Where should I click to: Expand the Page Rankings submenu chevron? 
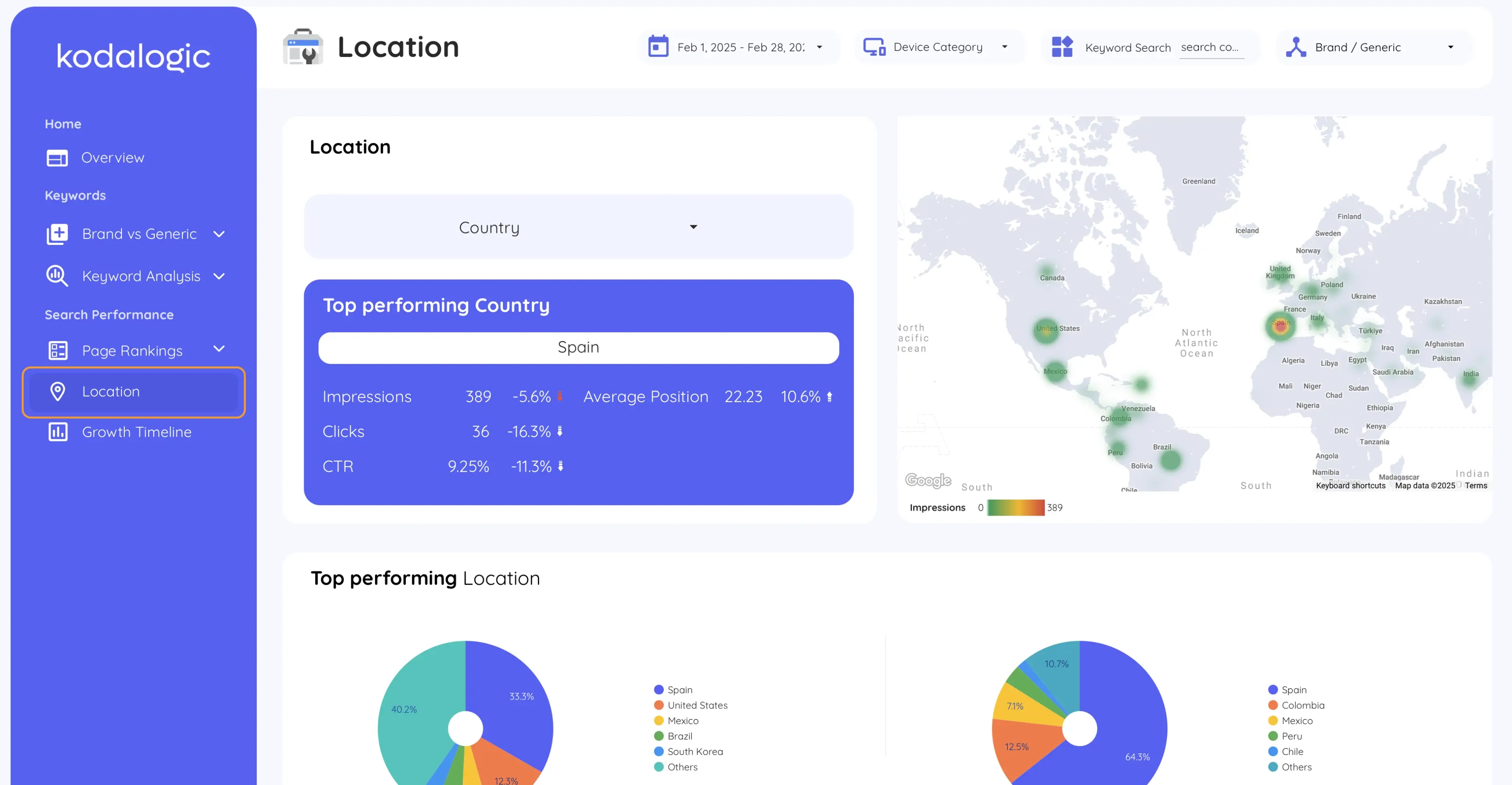[219, 349]
